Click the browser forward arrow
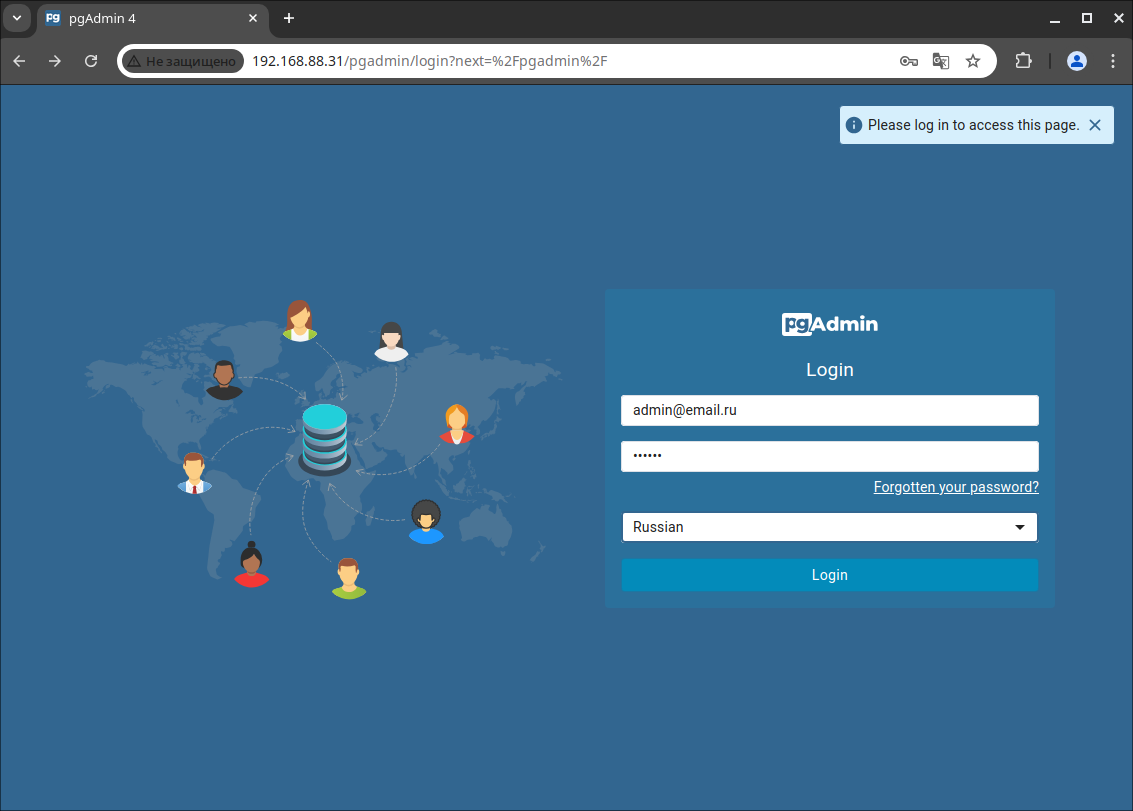The height and width of the screenshot is (811, 1133). [55, 61]
